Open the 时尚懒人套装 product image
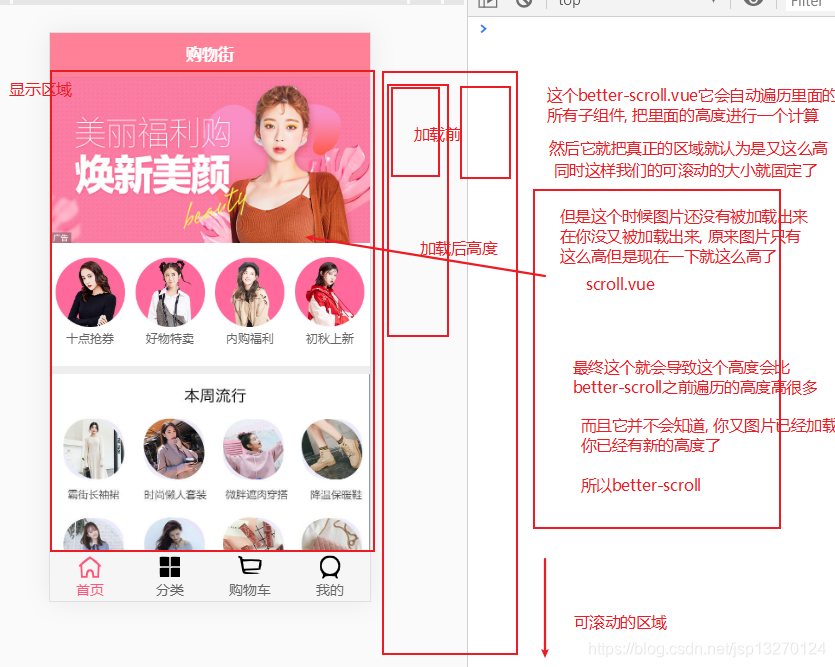The width and height of the screenshot is (835, 667). [174, 449]
